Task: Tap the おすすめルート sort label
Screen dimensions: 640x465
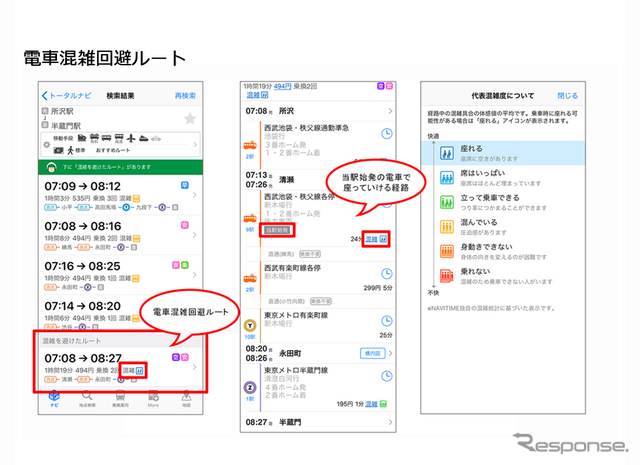Action: 113,150
